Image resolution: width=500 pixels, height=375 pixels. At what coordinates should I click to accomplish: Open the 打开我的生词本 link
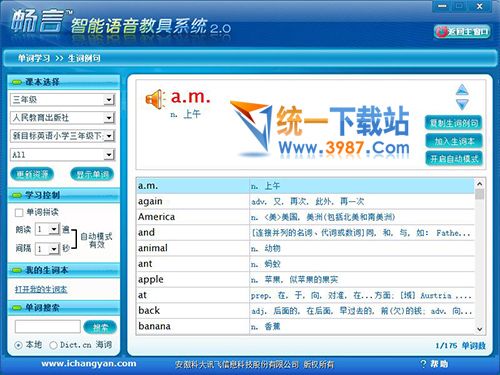point(41,289)
